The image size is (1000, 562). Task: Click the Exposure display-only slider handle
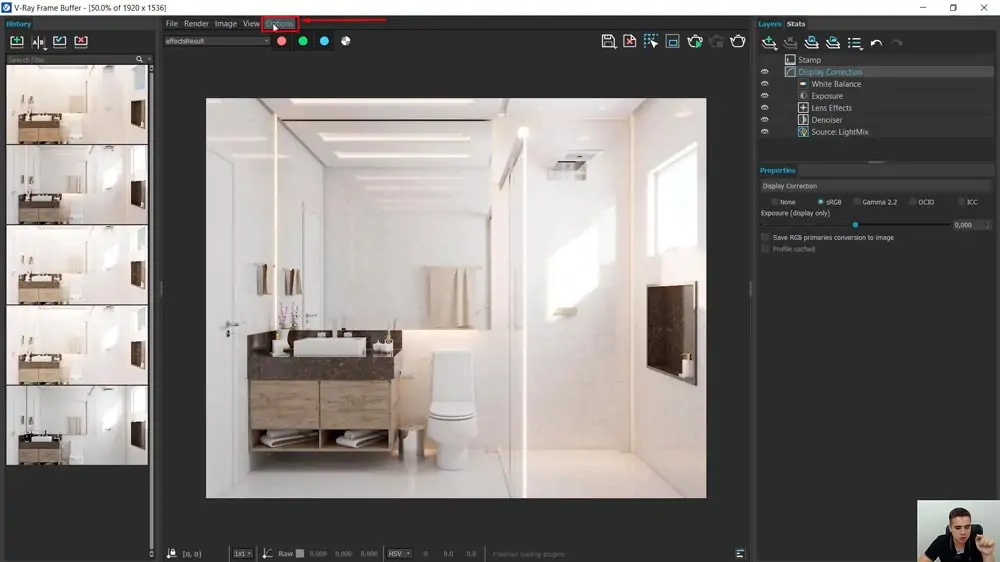[855, 225]
